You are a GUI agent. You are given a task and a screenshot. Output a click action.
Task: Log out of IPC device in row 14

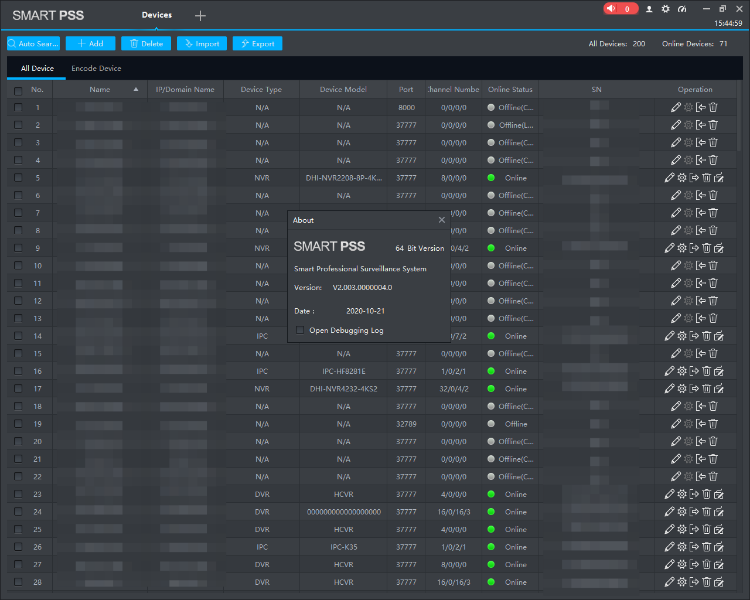point(694,336)
